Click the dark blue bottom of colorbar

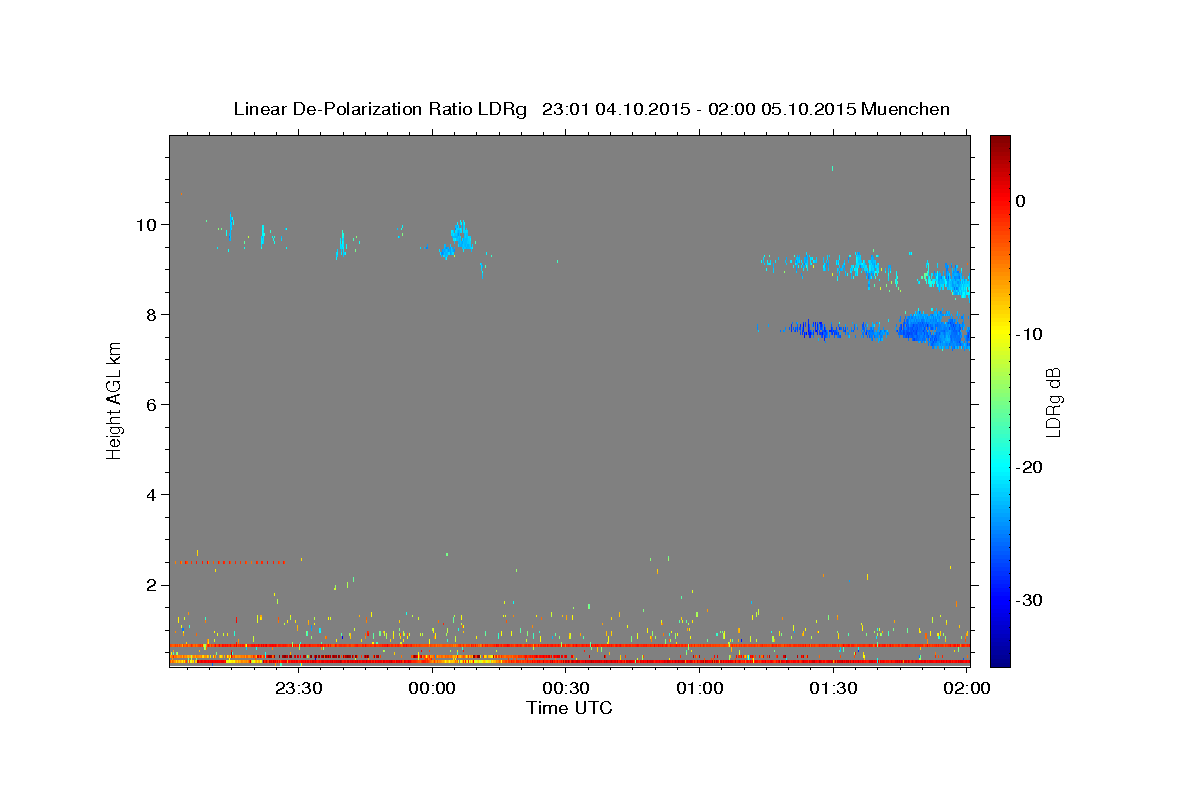pyautogui.click(x=1000, y=655)
